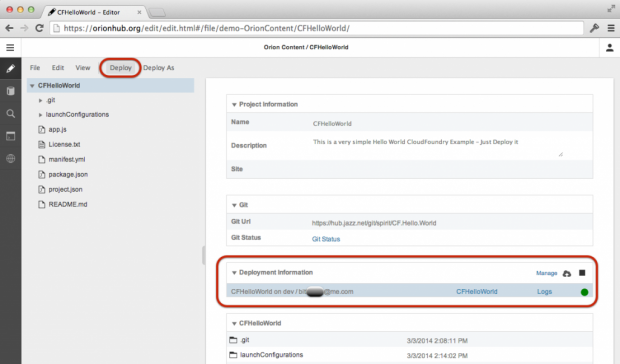Open the File menu
This screenshot has height=364, width=620.
[35, 68]
